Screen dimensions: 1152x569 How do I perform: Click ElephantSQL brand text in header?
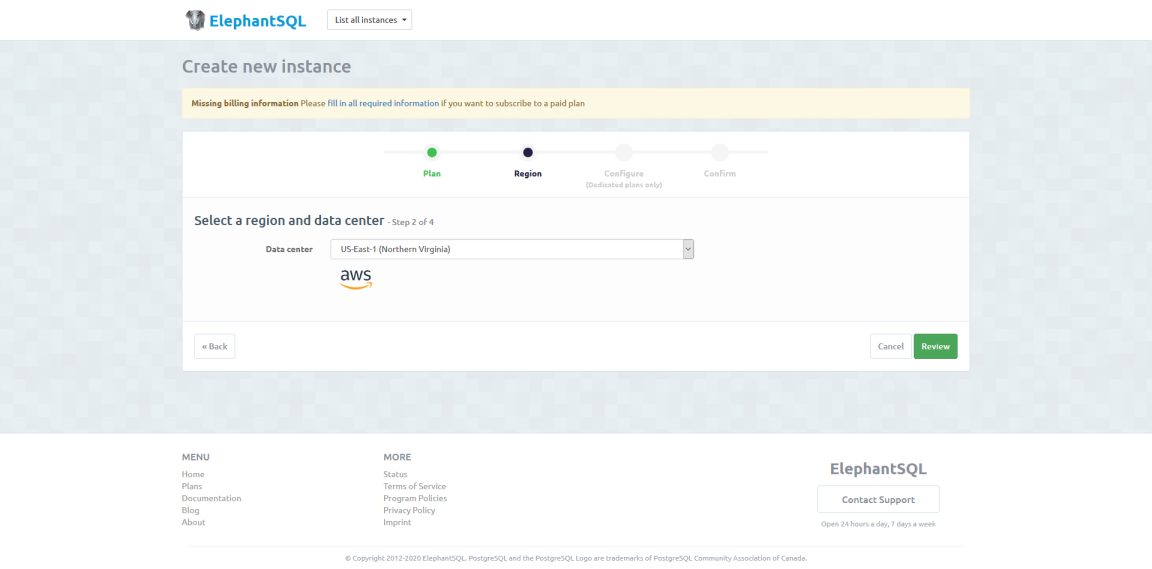[258, 21]
